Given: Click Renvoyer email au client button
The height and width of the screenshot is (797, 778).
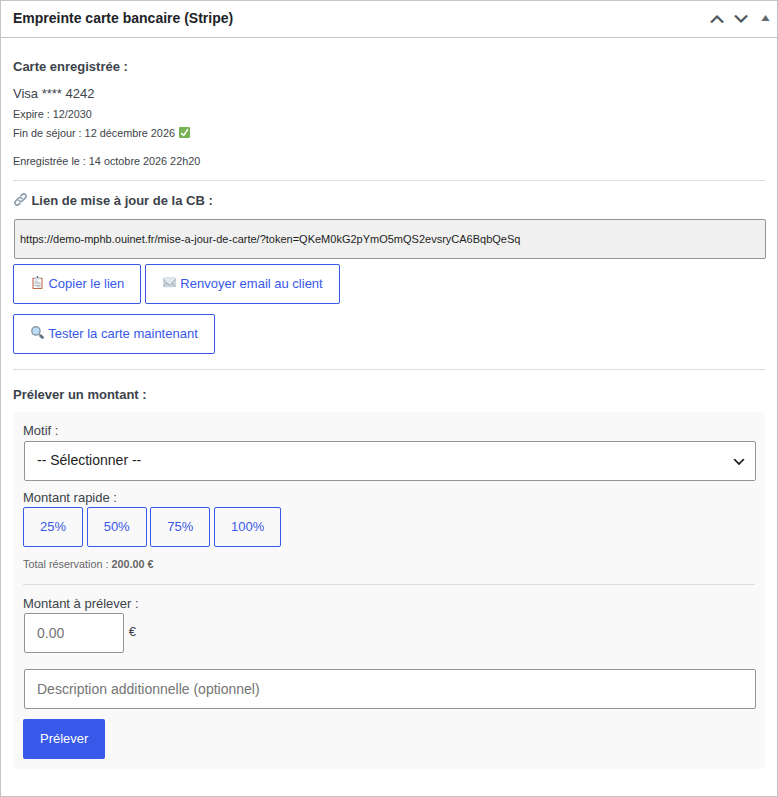Looking at the screenshot, I should pyautogui.click(x=242, y=284).
